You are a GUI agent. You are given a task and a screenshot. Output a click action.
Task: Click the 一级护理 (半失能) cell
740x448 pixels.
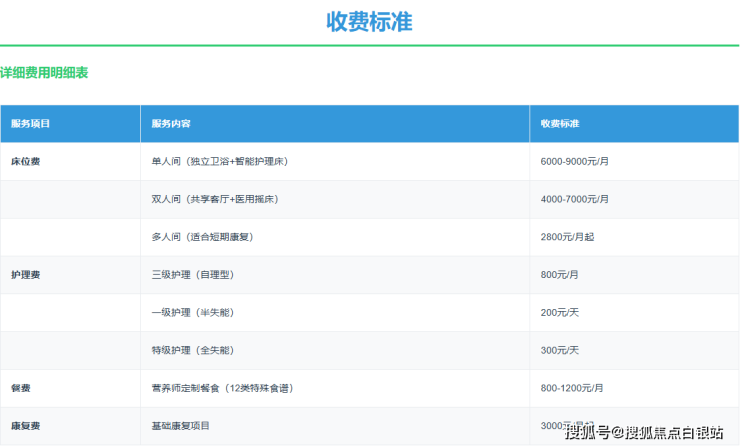(x=192, y=312)
